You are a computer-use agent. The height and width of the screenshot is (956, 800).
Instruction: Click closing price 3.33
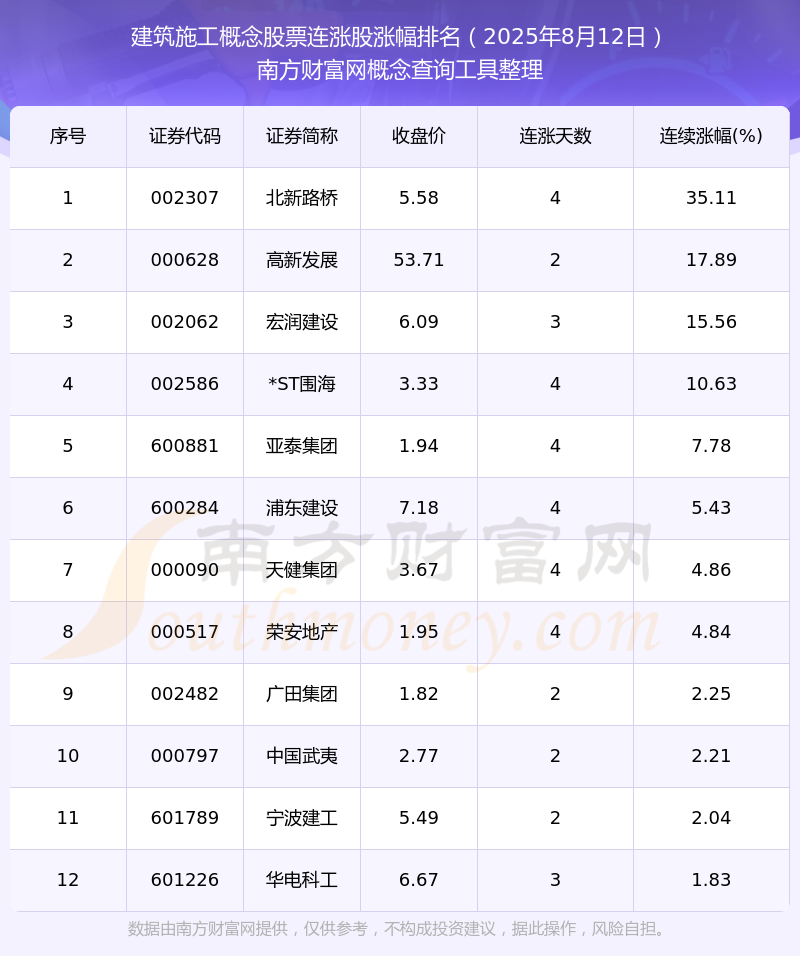[x=419, y=384]
